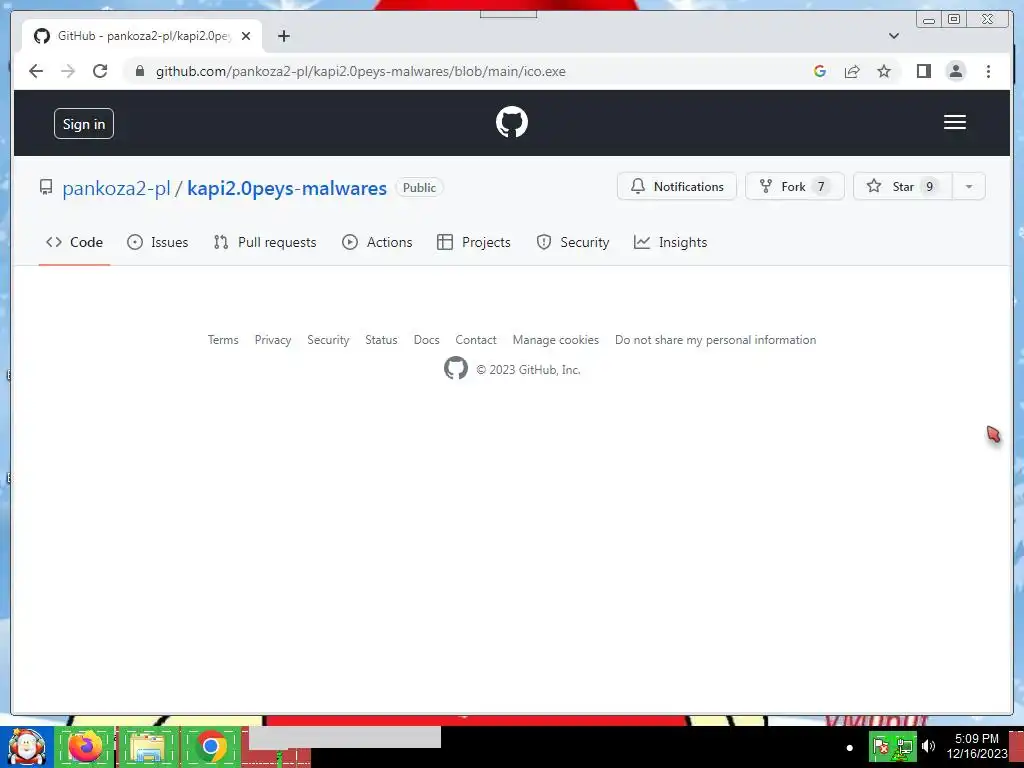Viewport: 1024px width, 768px height.
Task: Open the Pull requests tab
Action: click(264, 242)
